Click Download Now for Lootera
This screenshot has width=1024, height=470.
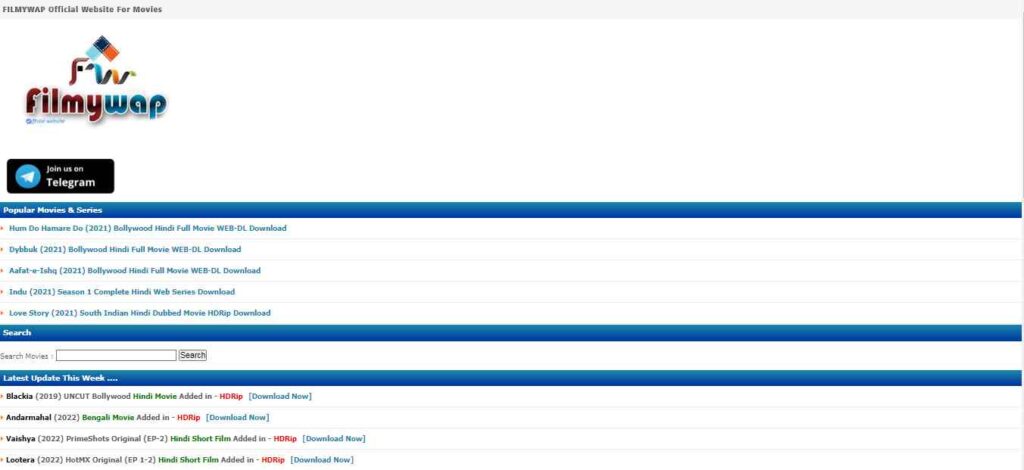point(322,460)
